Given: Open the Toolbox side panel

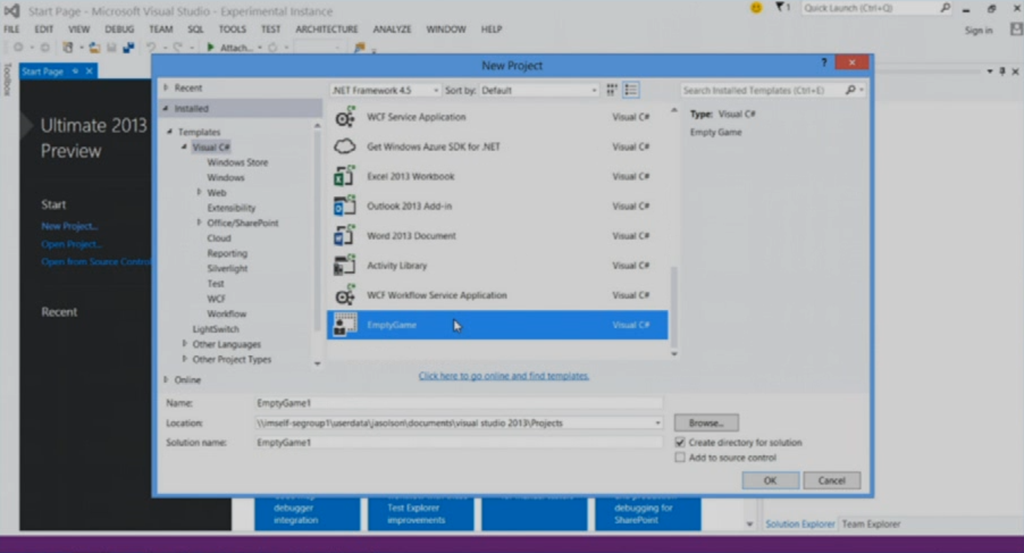Looking at the screenshot, I should coord(8,80).
